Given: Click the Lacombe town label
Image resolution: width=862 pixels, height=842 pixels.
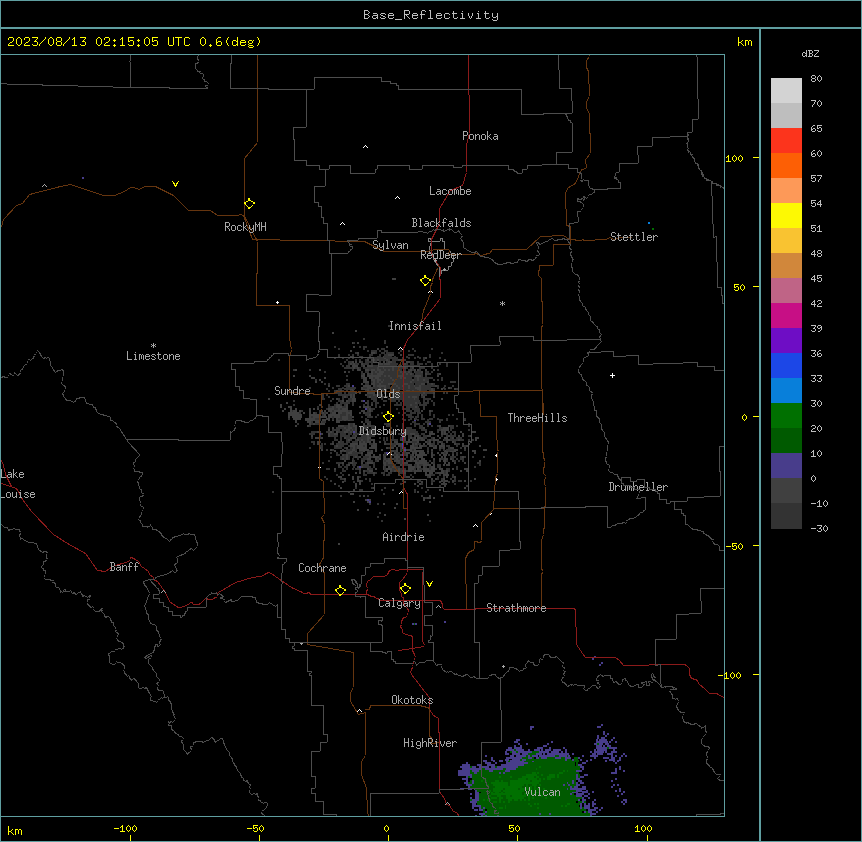Looking at the screenshot, I should click(x=450, y=191).
